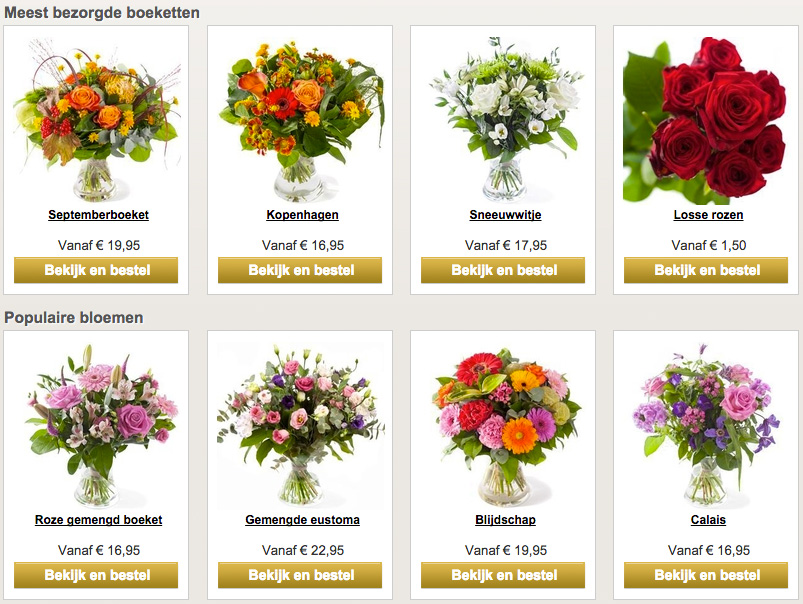This screenshot has width=803, height=604.
Task: Open the Losse rozen title link
Action: [x=708, y=215]
